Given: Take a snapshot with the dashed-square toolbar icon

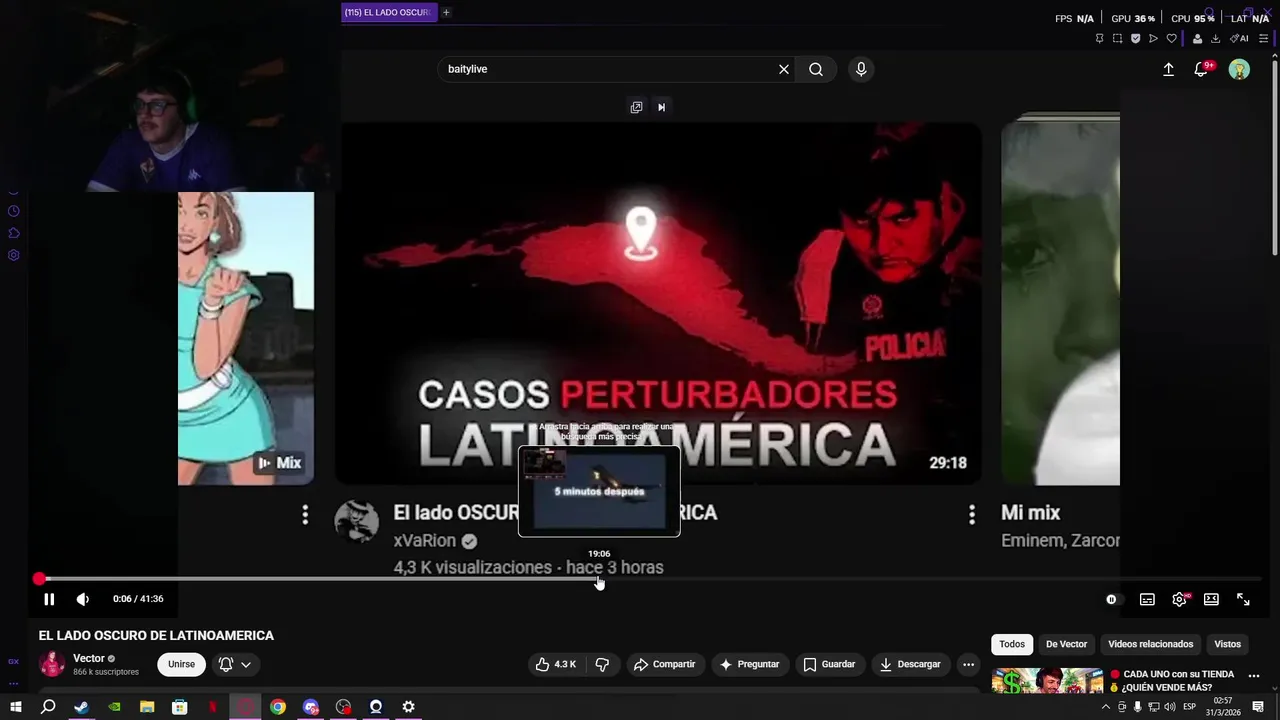Looking at the screenshot, I should [x=1117, y=38].
